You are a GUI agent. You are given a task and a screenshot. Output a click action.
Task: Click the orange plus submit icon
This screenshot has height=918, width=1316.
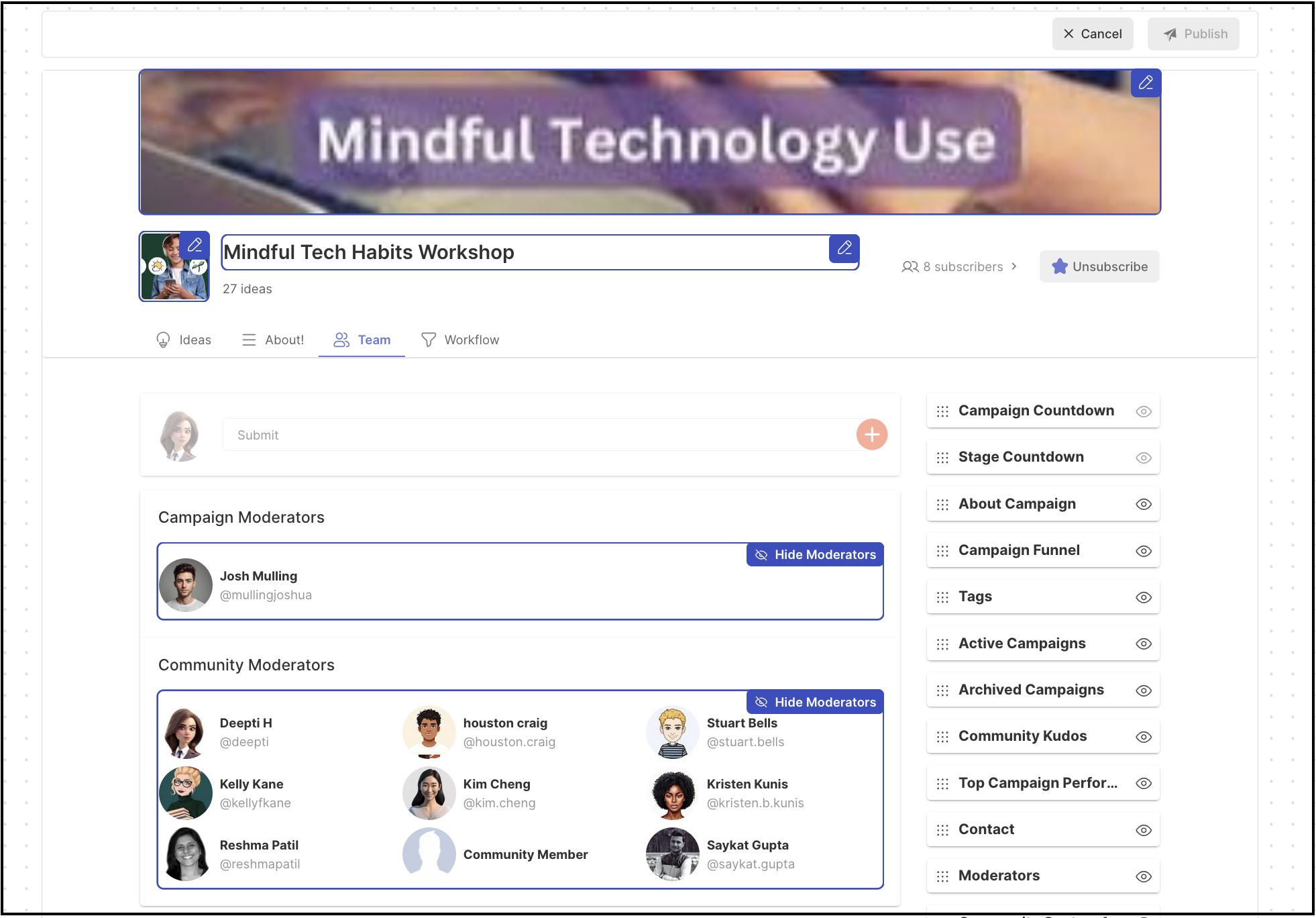coord(872,435)
